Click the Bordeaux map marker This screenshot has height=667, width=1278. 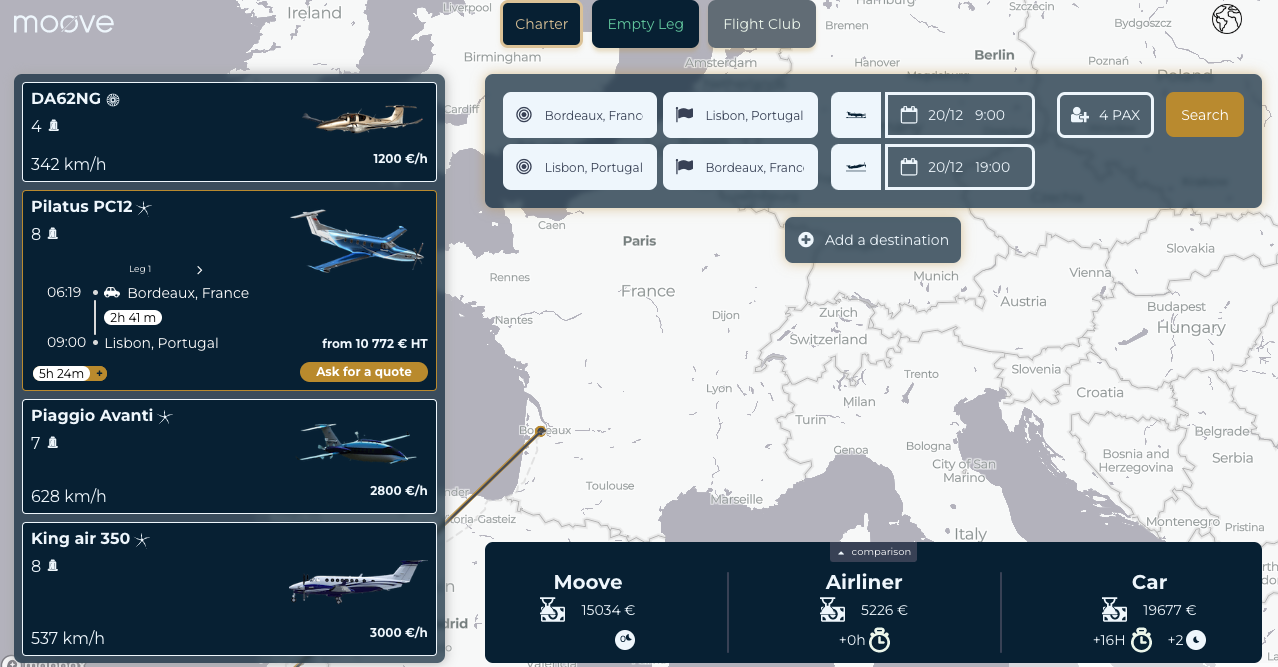tap(541, 431)
